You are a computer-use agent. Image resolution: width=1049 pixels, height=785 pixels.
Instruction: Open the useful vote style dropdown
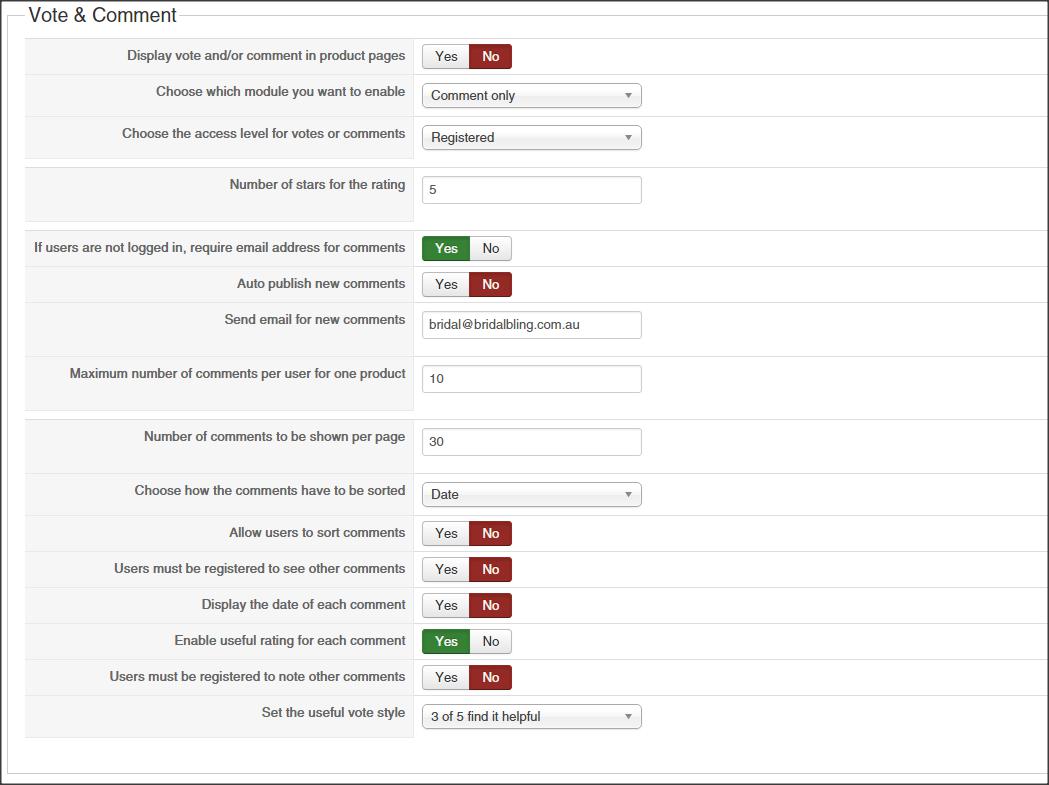[x=531, y=717]
